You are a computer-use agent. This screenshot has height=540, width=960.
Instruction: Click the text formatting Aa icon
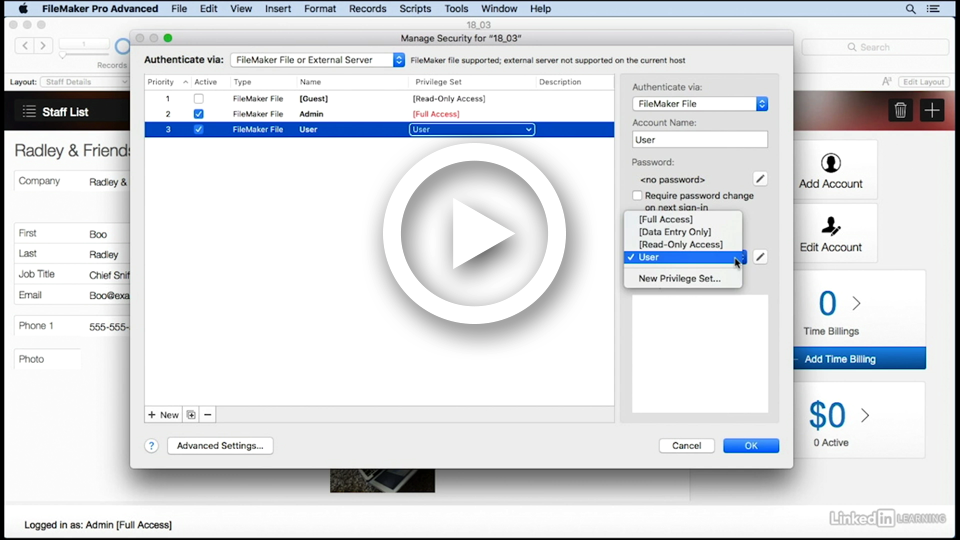887,81
